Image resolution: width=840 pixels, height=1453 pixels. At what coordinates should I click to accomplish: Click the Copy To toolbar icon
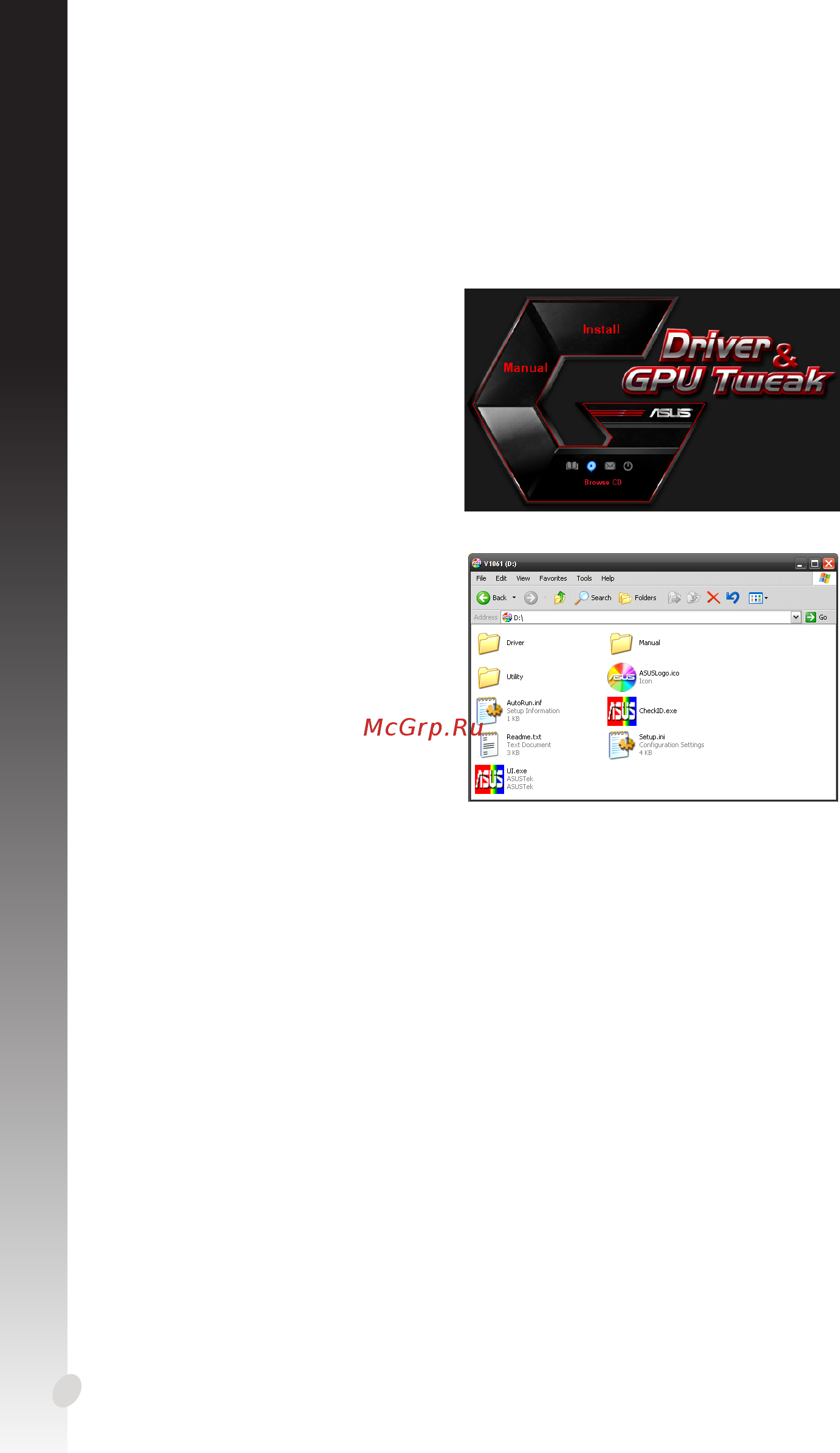click(694, 598)
